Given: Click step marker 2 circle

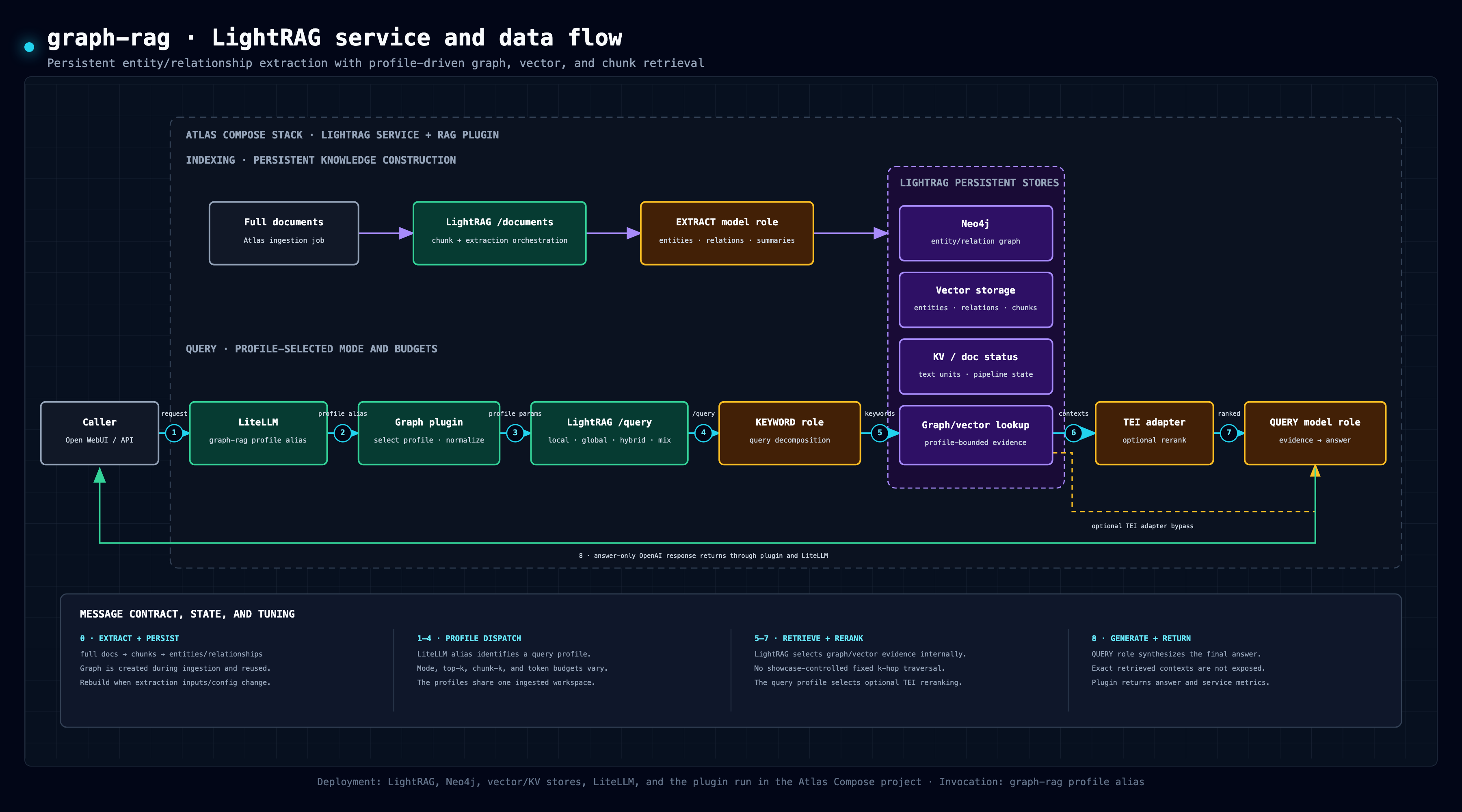Looking at the screenshot, I should [x=343, y=433].
